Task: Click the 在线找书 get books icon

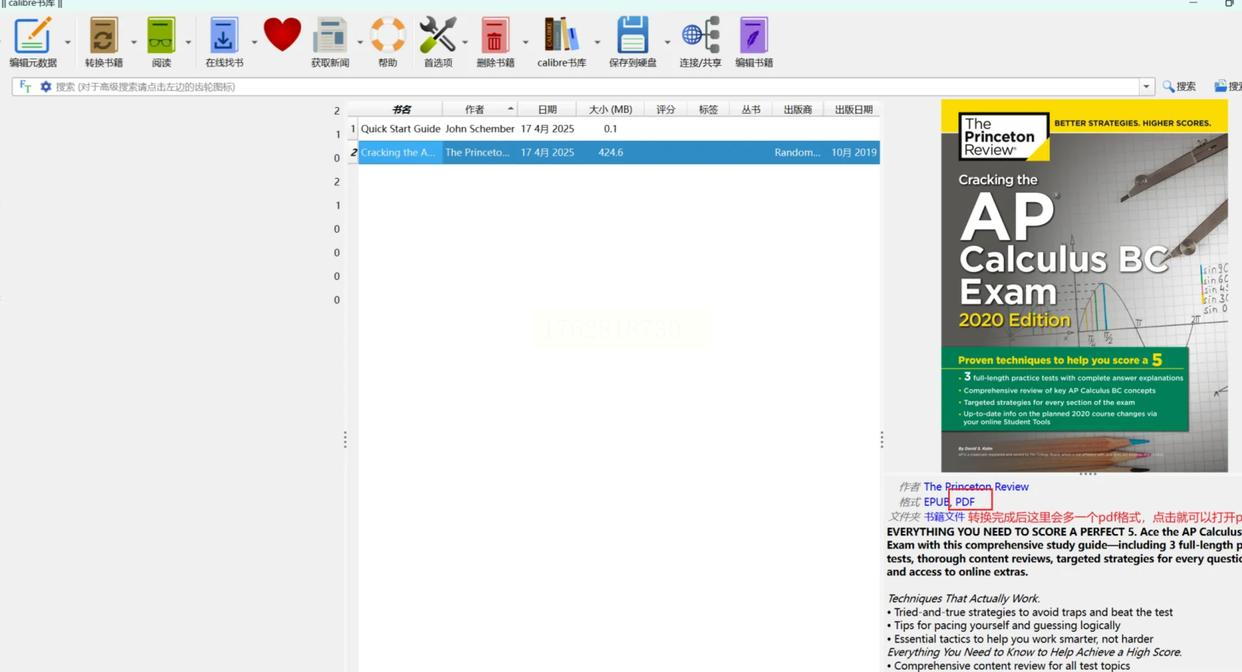Action: pyautogui.click(x=223, y=37)
